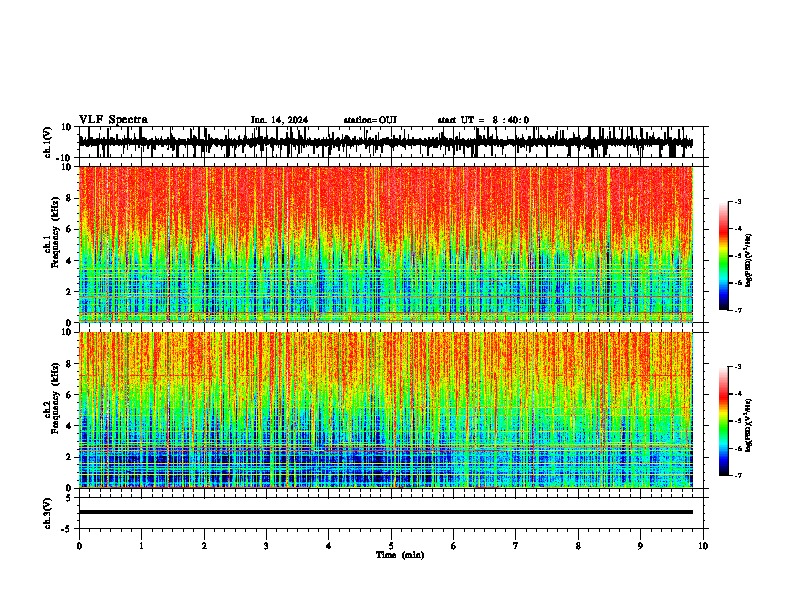Click the "station=OUI" header label
Screen dimensions: 792x612
pos(370,120)
